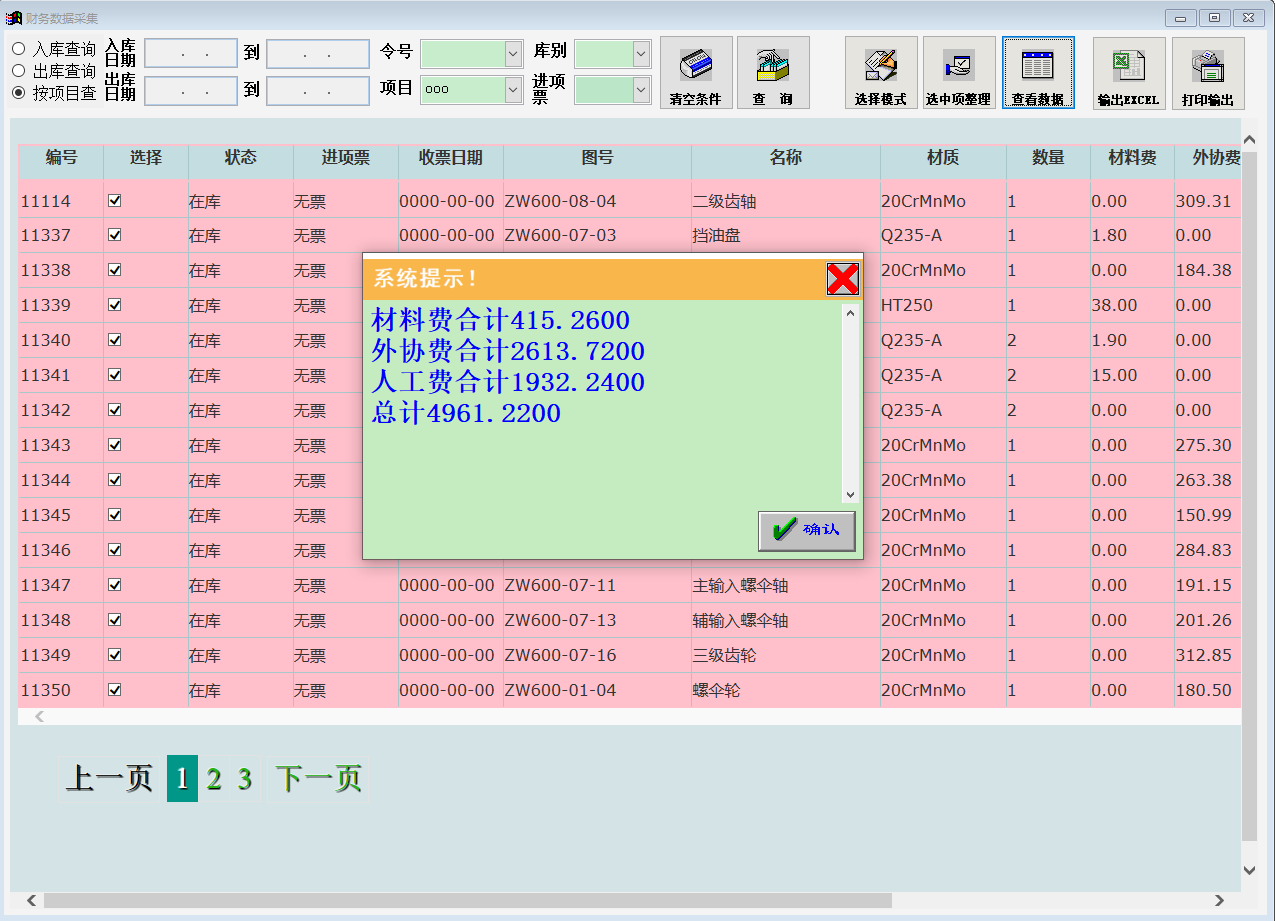1275x921 pixels.
Task: Toggle the checkbox in row 11350
Action: coord(115,690)
